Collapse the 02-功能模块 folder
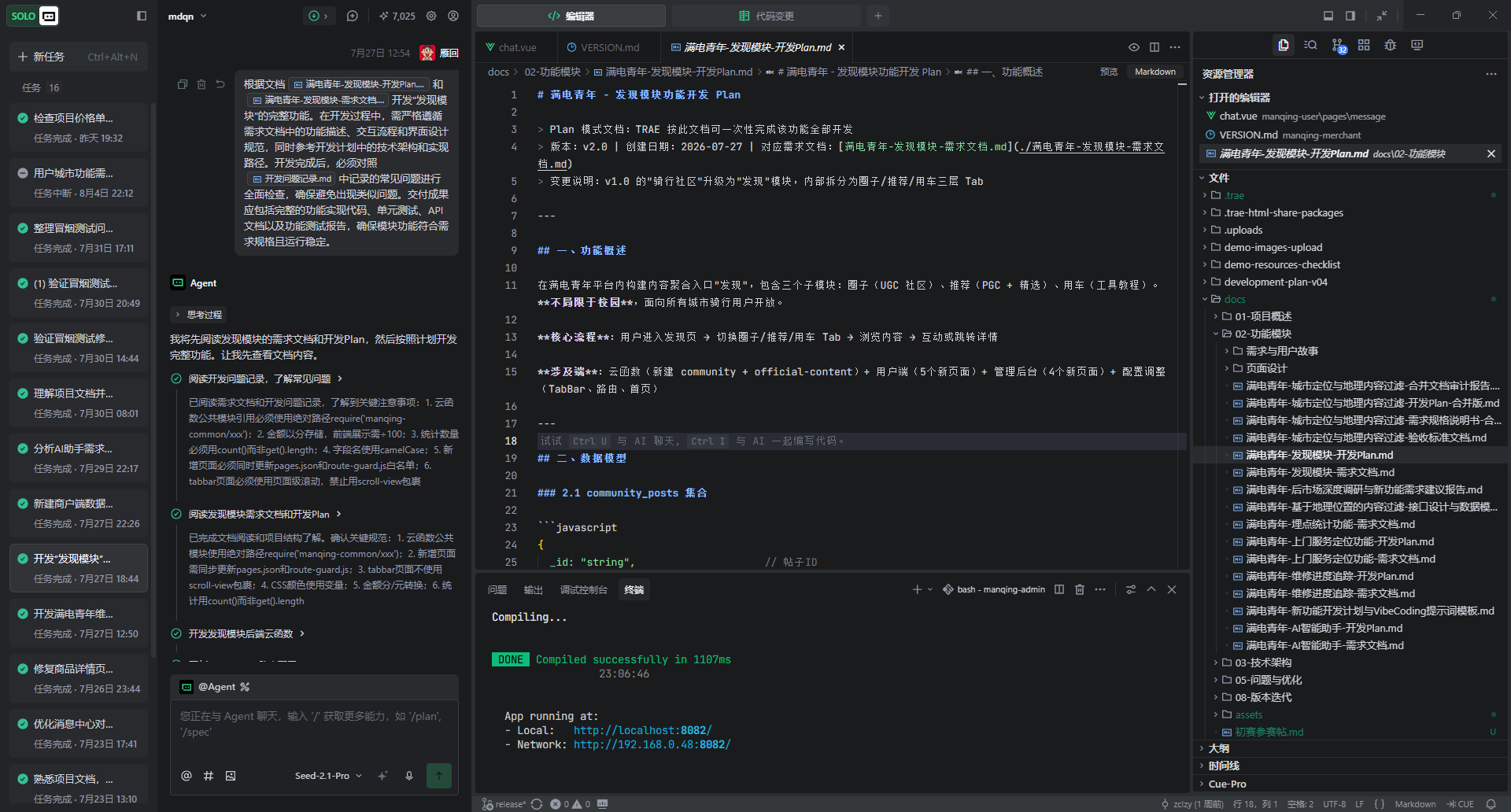This screenshot has width=1511, height=812. point(1263,334)
